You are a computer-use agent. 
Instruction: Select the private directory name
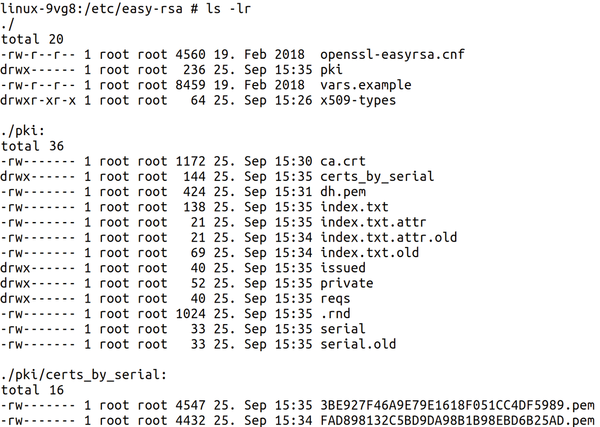click(x=347, y=283)
